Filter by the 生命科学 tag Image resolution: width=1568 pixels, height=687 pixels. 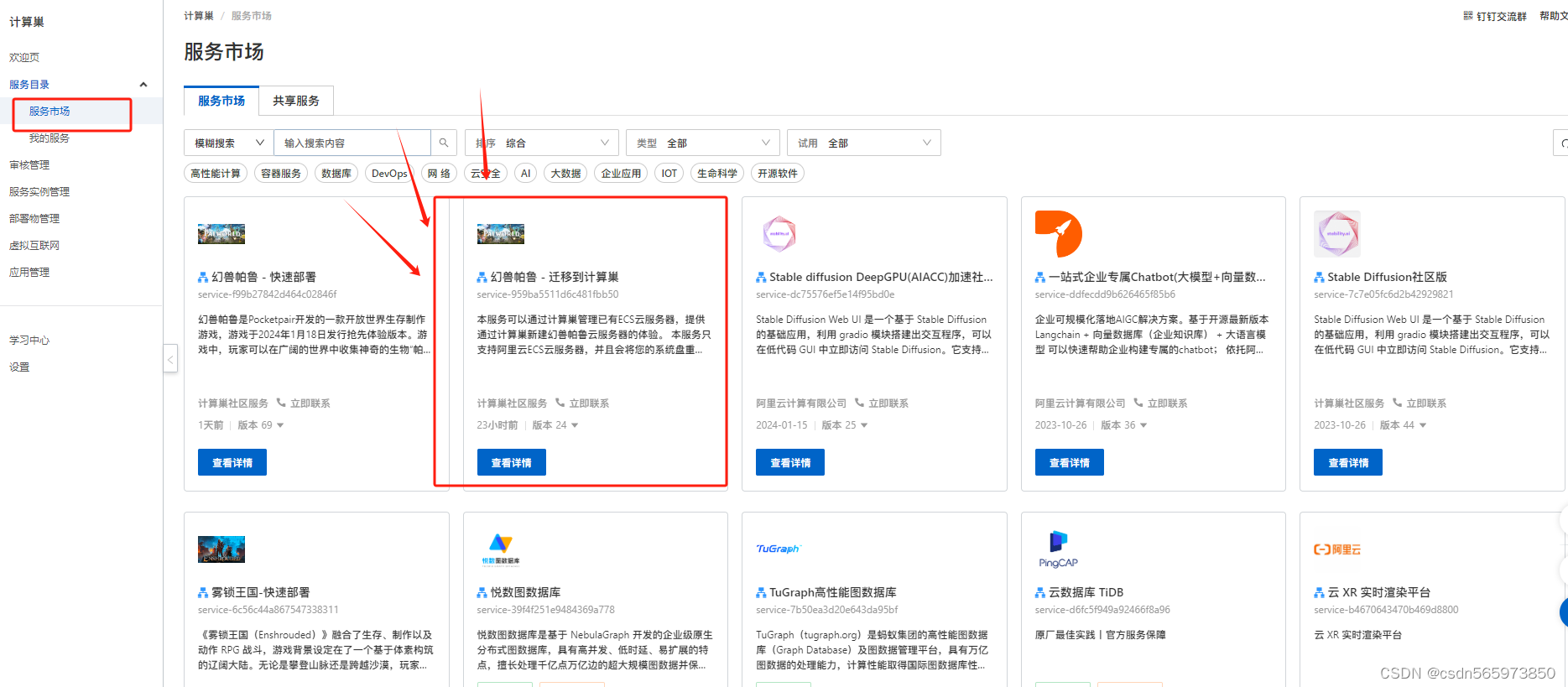(x=717, y=173)
